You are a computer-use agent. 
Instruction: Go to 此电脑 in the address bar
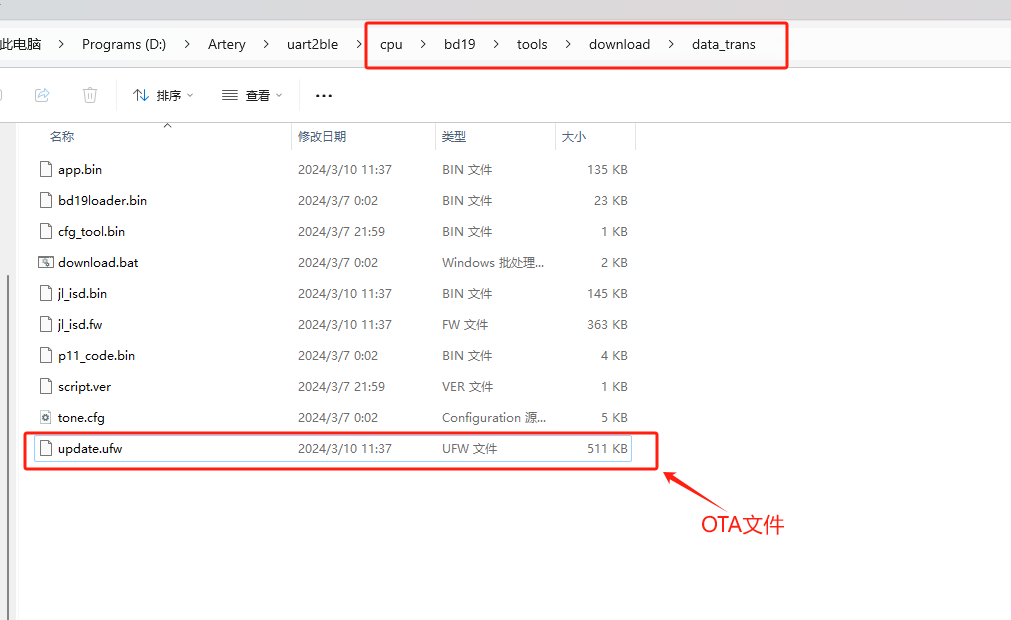[x=21, y=44]
